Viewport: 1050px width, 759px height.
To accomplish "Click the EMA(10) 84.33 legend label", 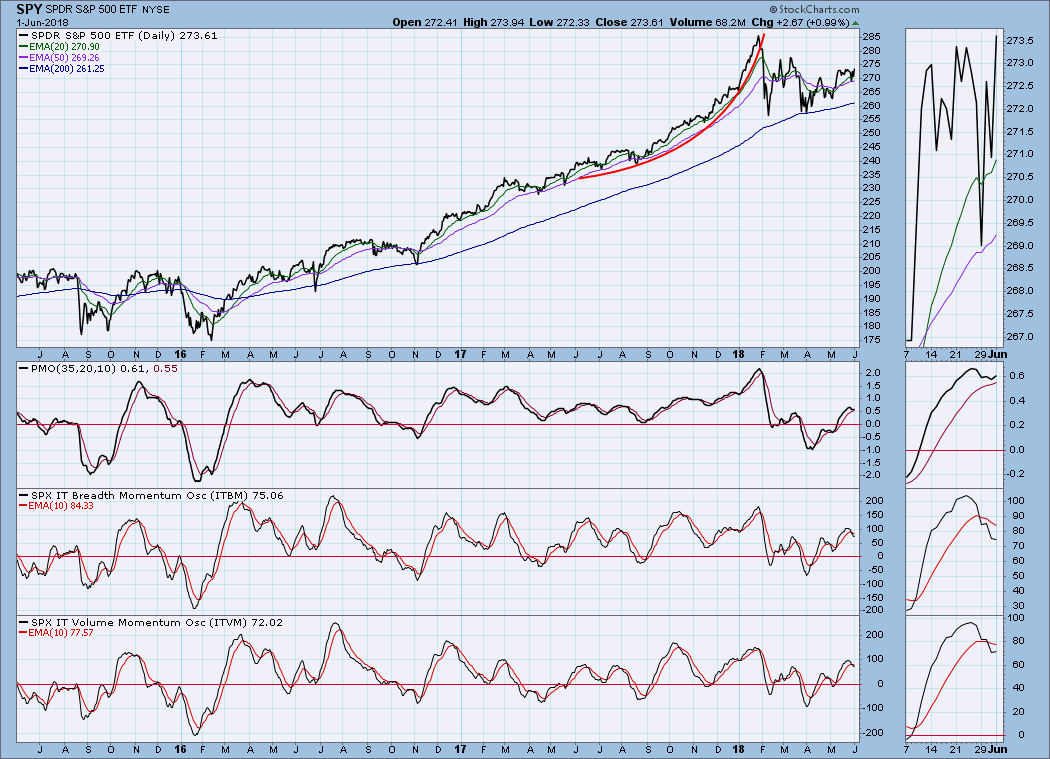I will tap(61, 506).
